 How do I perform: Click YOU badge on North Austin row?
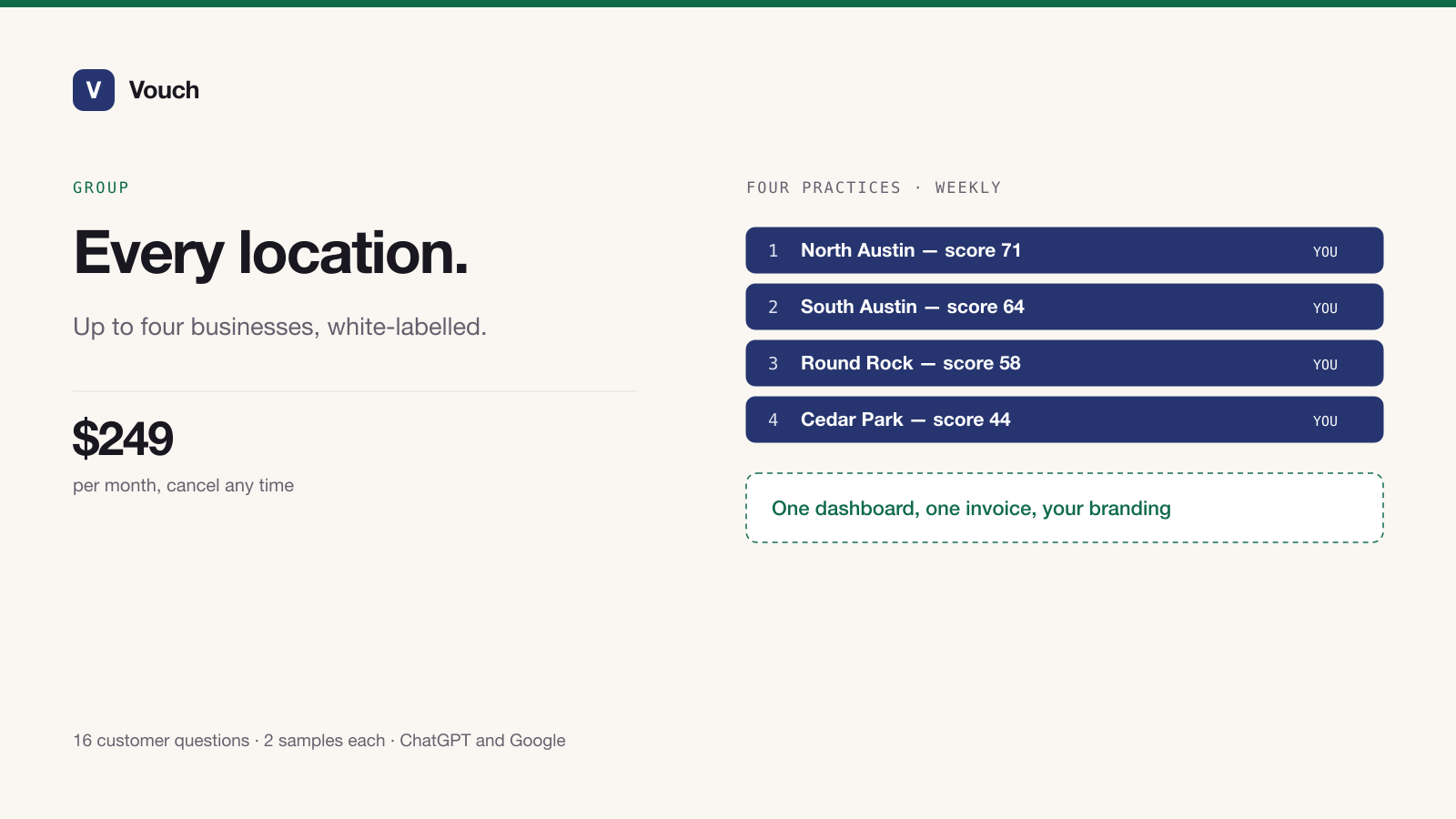(1325, 252)
